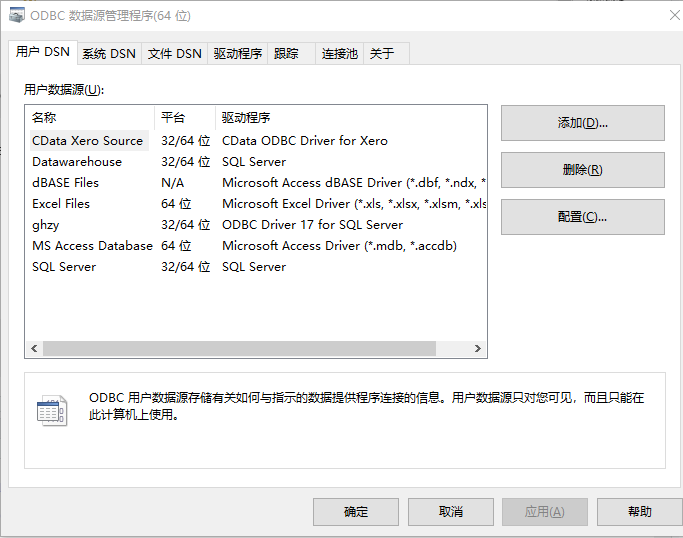Select the ghzy data source
The height and width of the screenshot is (538, 683).
point(46,225)
